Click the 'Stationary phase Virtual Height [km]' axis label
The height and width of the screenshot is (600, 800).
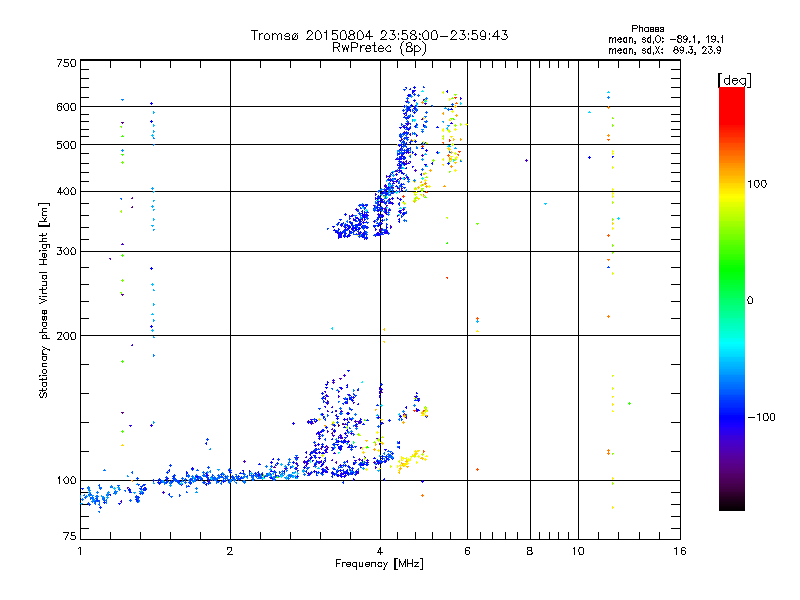click(43, 301)
